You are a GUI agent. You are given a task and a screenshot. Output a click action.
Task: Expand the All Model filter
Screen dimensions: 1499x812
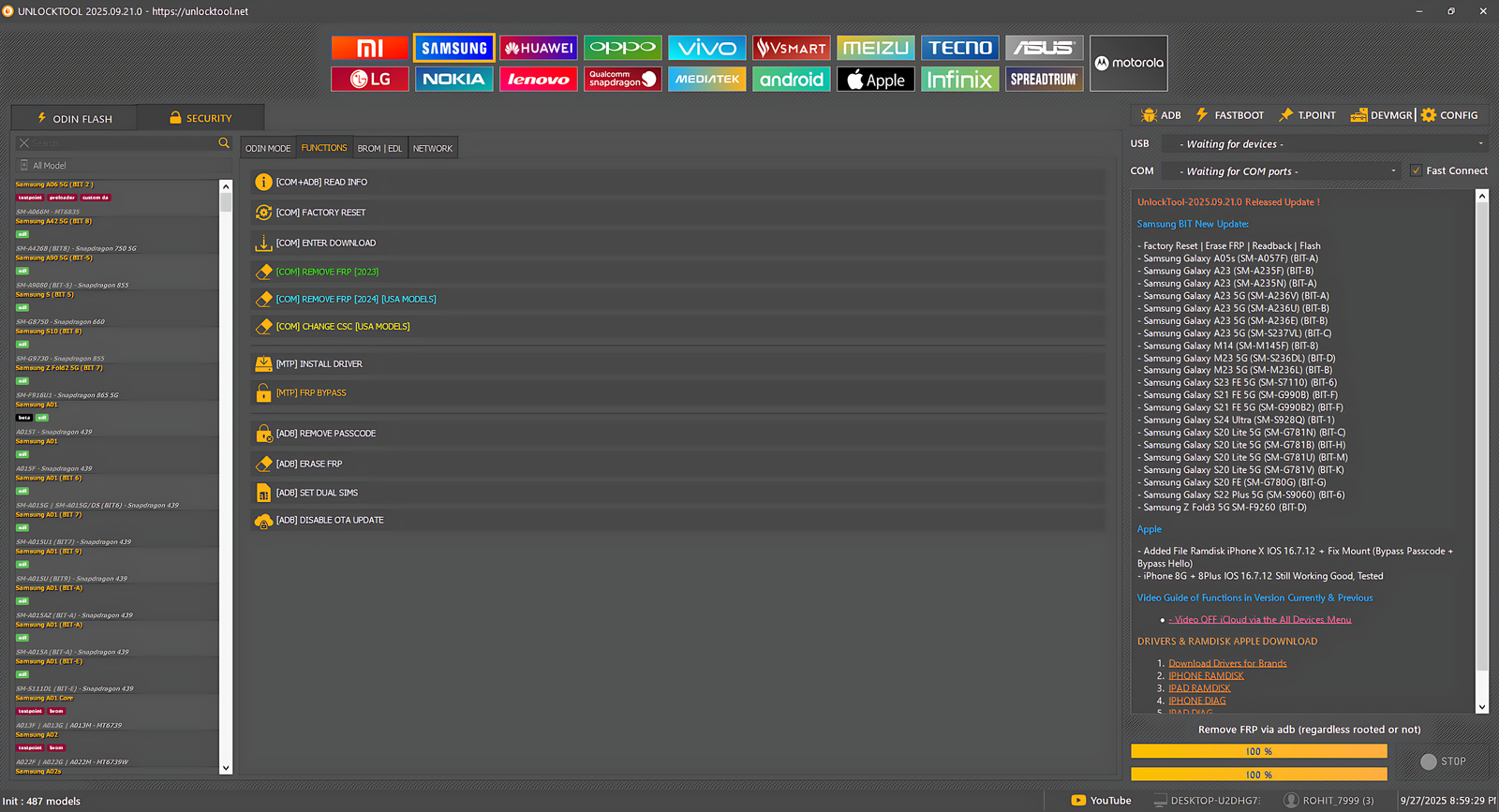coord(49,166)
